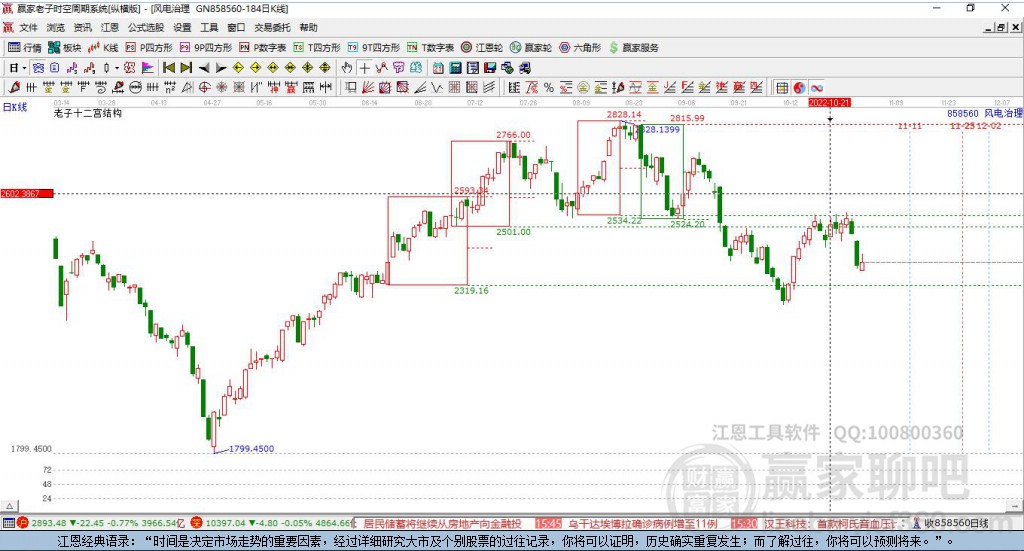Click 居民储蓄 news ticker headline
1024x551 pixels.
pyautogui.click(x=442, y=524)
